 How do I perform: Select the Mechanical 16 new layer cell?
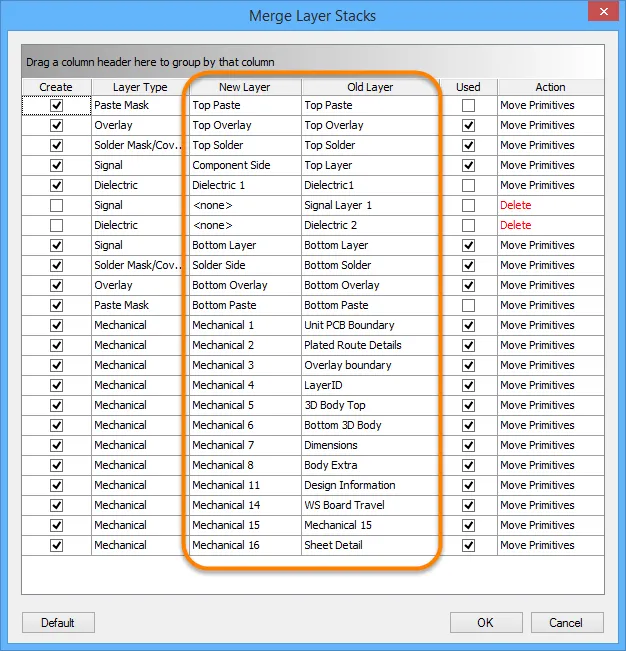[x=245, y=545]
